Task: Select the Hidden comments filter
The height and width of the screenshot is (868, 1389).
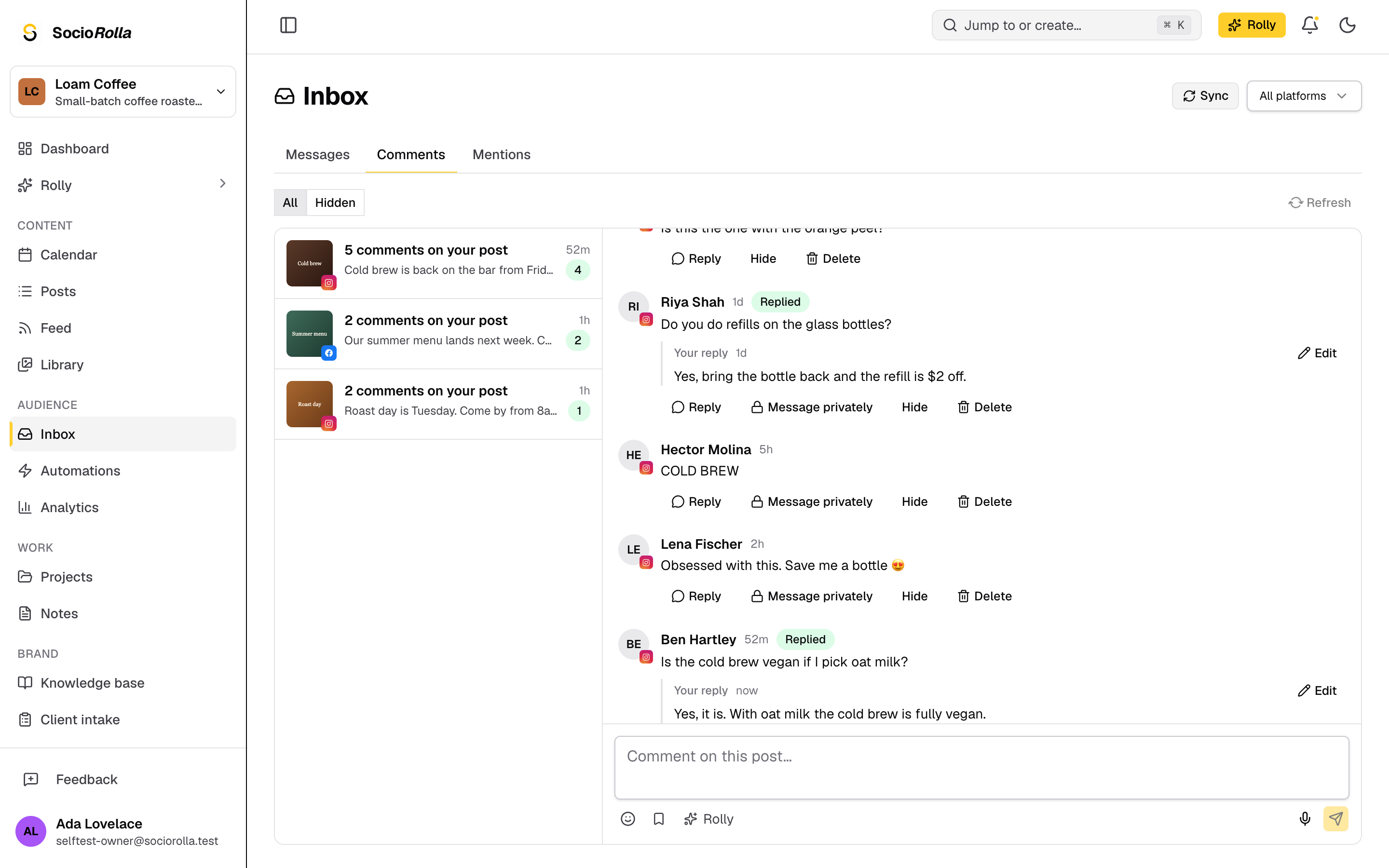Action: pos(335,203)
